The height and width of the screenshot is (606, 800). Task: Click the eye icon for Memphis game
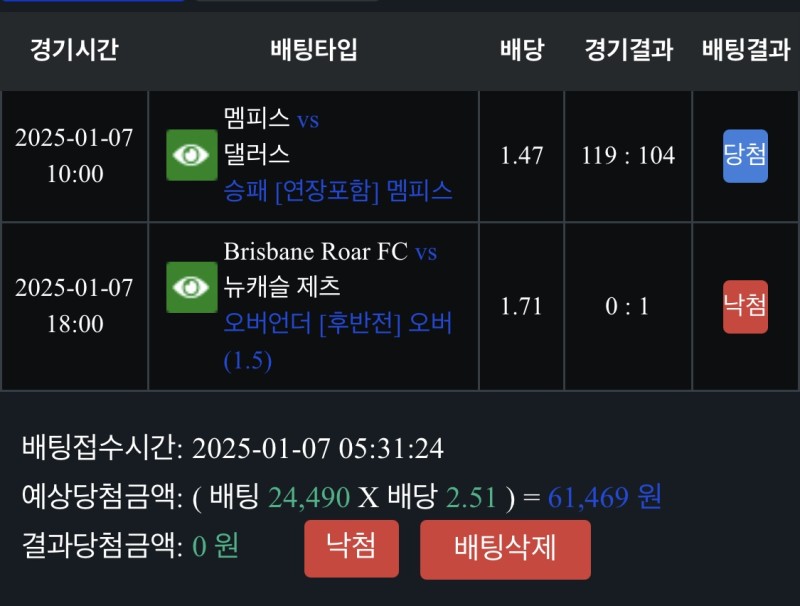(x=191, y=155)
